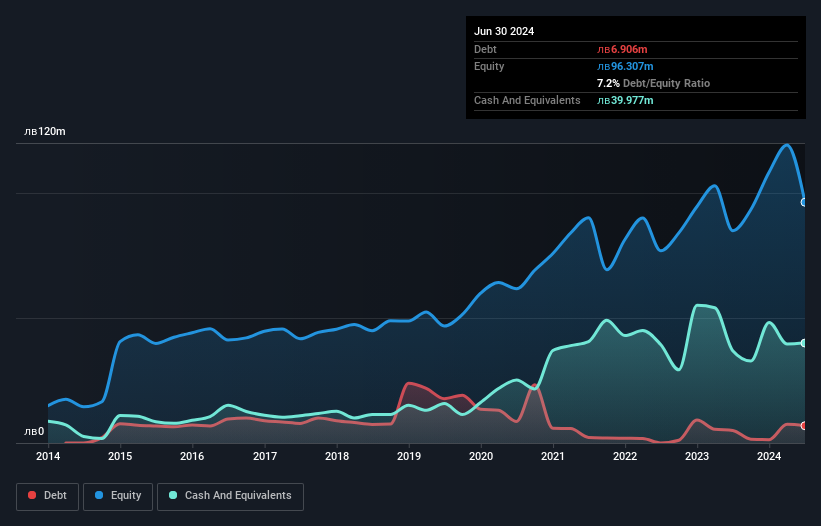Click the 2024 x-axis label
The height and width of the screenshot is (526, 821).
(x=769, y=456)
